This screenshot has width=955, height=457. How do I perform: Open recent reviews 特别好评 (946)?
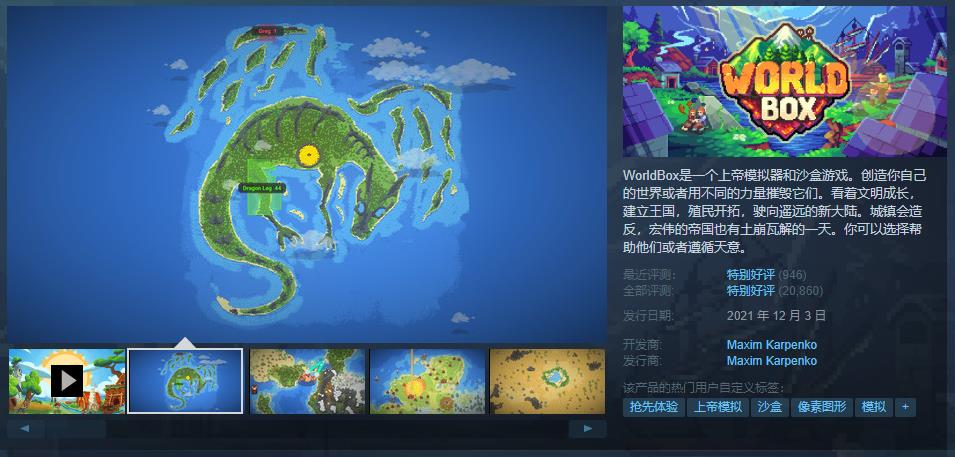coord(766,275)
